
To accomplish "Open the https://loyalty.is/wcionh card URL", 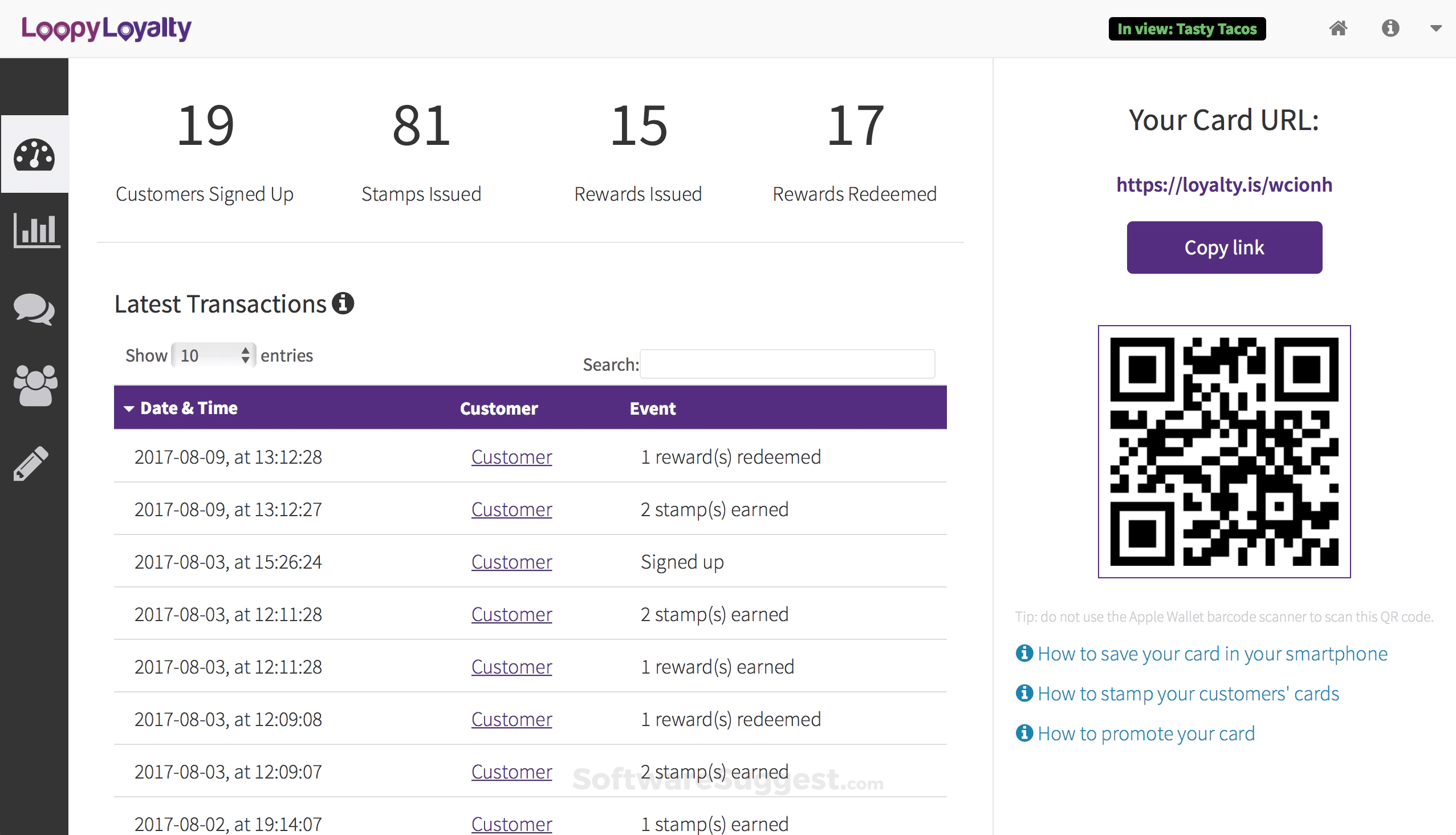I will click(1224, 185).
